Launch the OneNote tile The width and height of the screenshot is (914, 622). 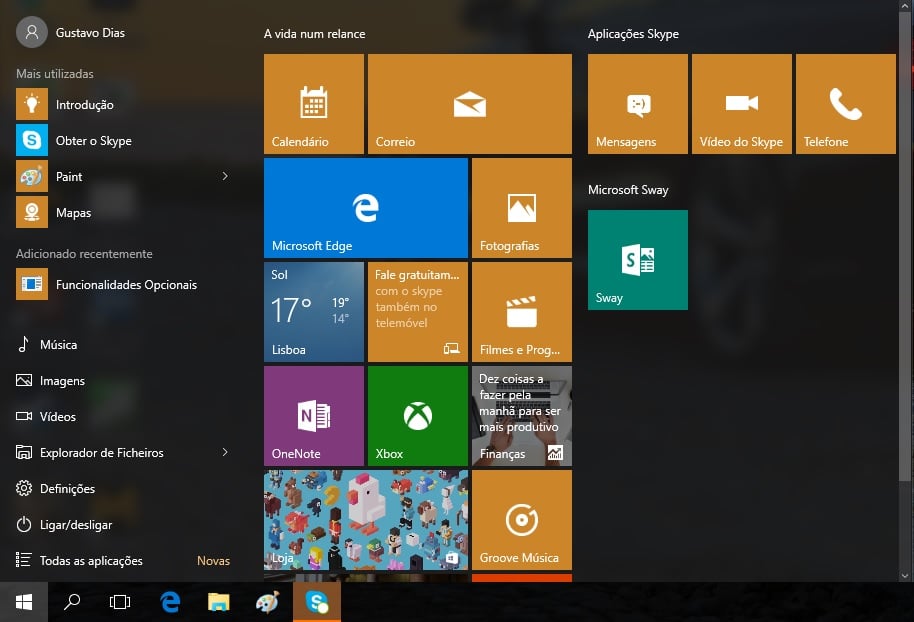coord(314,416)
